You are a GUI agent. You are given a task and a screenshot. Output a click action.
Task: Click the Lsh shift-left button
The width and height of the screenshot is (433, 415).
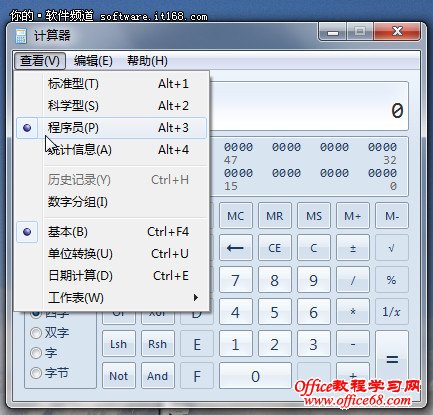pos(119,344)
